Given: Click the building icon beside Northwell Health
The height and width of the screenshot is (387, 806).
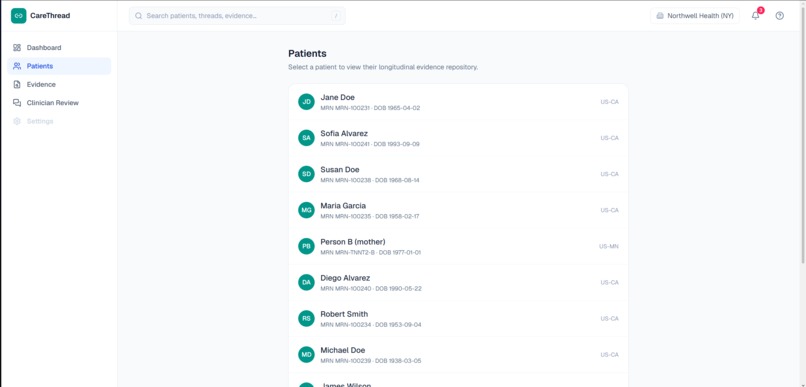Looking at the screenshot, I should [x=660, y=16].
